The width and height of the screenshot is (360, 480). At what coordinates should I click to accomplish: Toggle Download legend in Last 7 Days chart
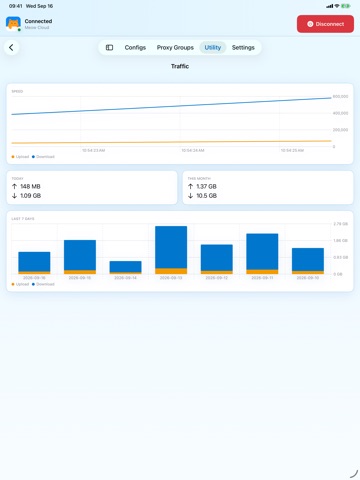click(43, 284)
